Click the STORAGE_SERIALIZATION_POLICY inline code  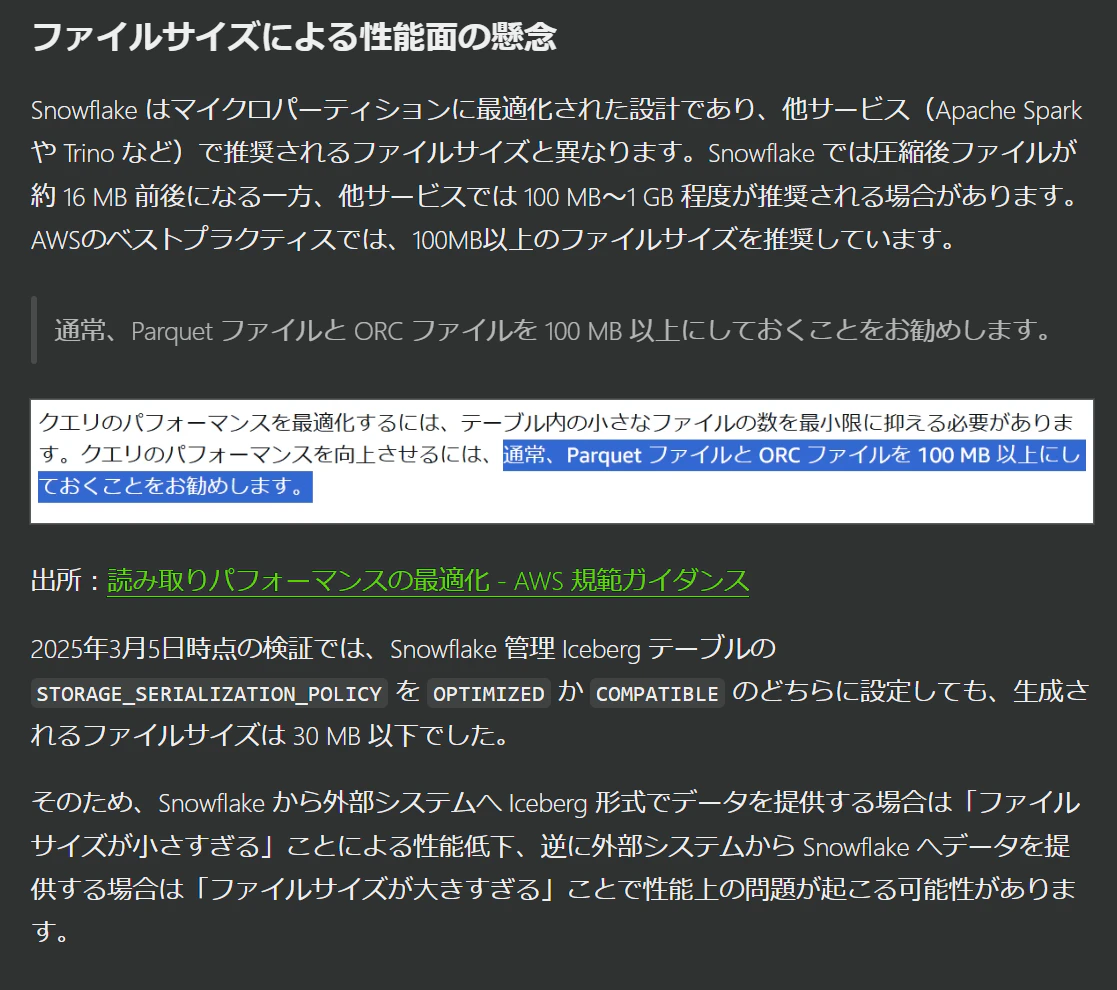click(209, 694)
